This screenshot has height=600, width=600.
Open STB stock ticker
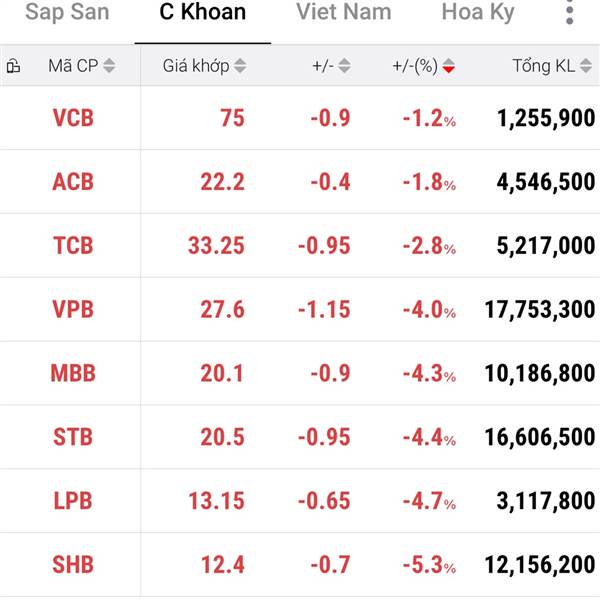tap(73, 437)
